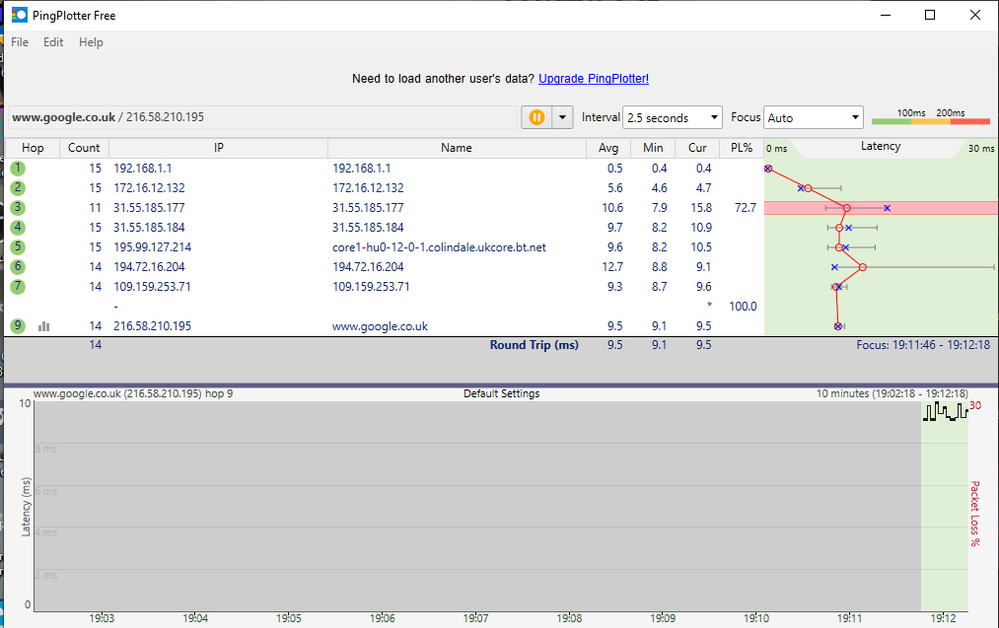Click the PingPlotter app logo in title bar
The width and height of the screenshot is (999, 628).
[x=19, y=15]
